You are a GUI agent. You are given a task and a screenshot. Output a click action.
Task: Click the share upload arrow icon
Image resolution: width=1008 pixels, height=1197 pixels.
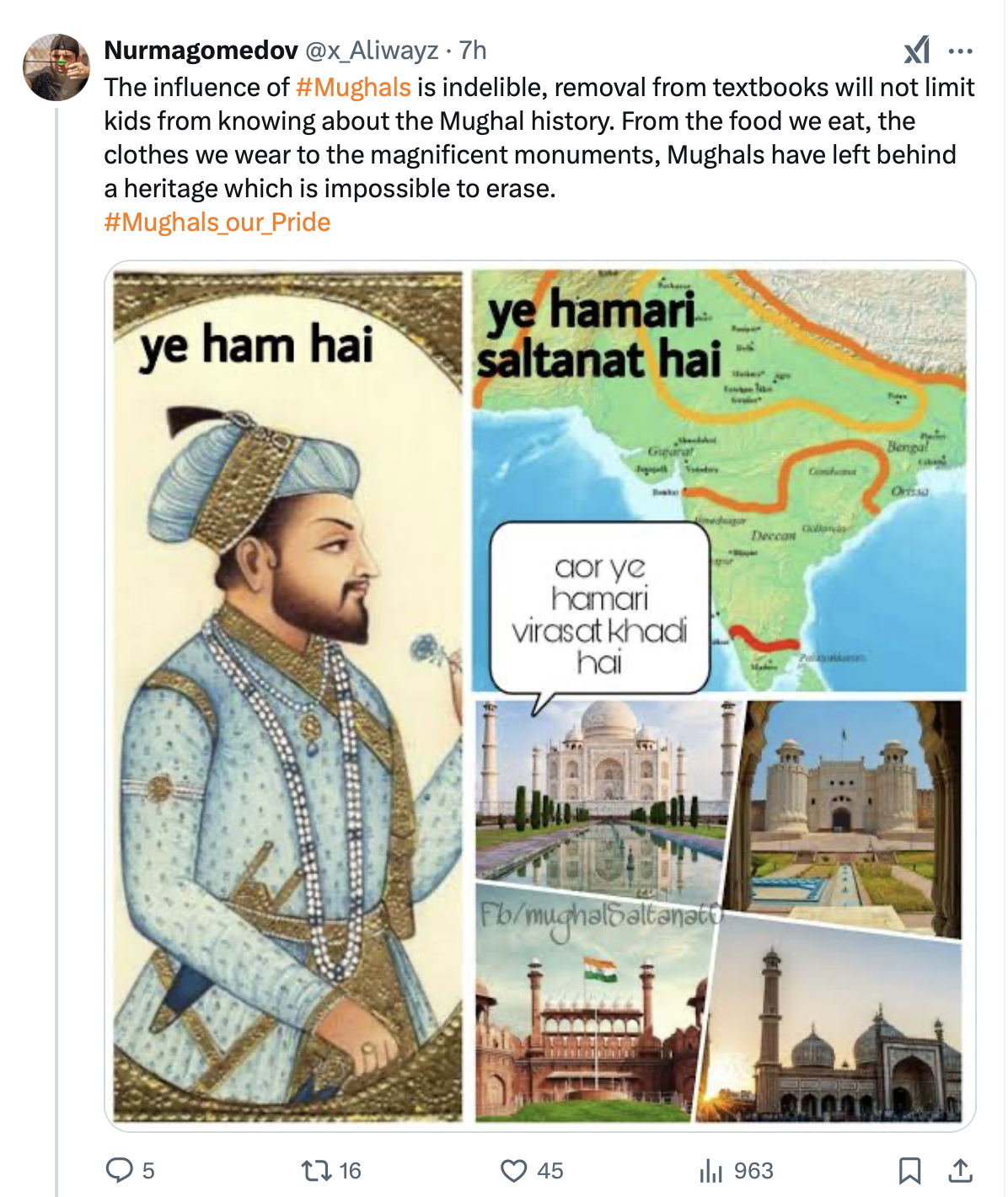(961, 1170)
